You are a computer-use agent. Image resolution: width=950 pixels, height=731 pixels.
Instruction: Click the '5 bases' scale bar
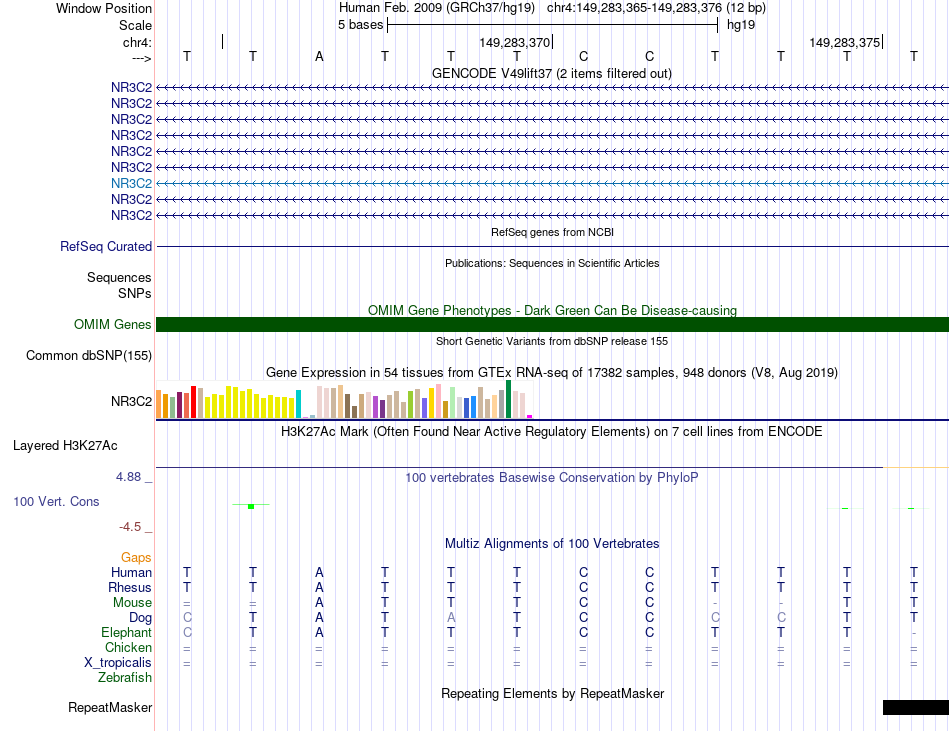[553, 25]
